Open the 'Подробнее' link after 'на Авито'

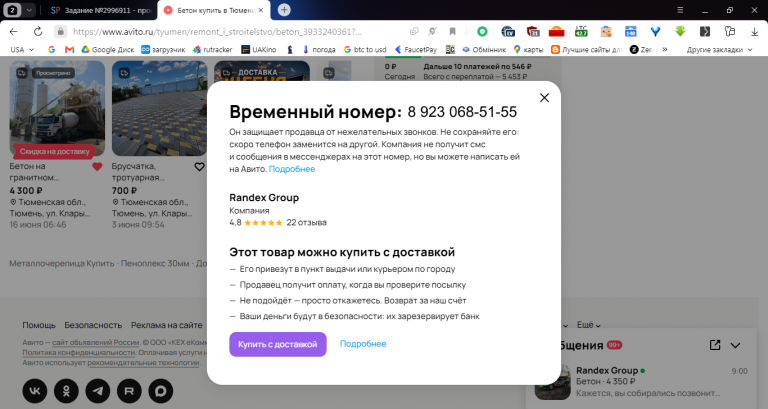click(x=292, y=169)
